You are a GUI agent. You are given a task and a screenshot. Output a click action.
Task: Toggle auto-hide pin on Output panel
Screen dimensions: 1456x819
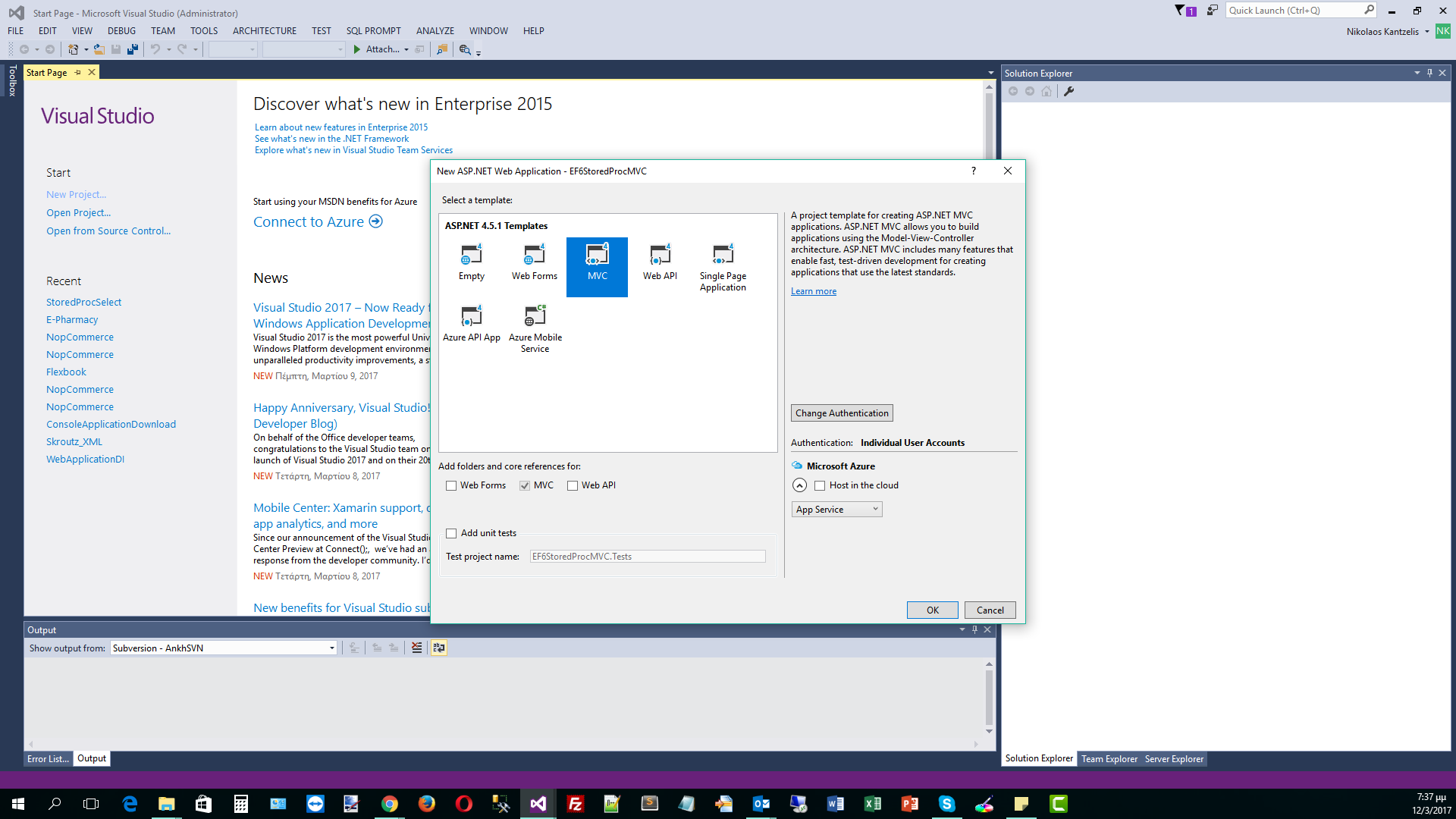[x=974, y=629]
